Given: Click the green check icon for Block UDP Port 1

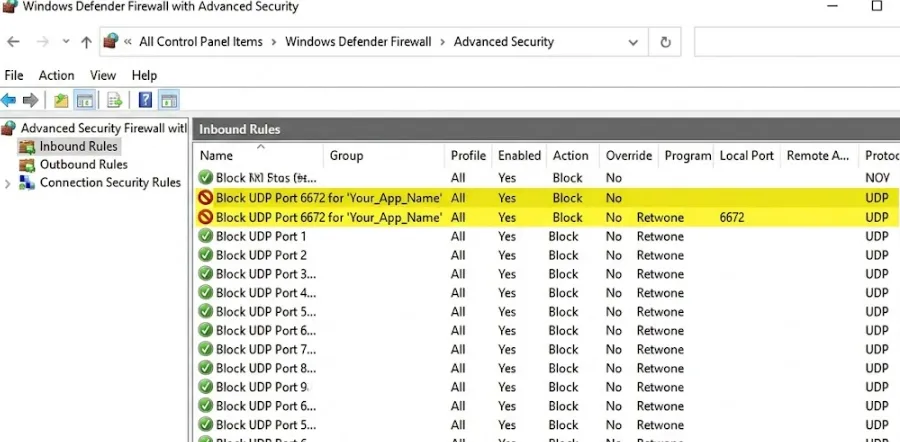Looking at the screenshot, I should click(205, 236).
